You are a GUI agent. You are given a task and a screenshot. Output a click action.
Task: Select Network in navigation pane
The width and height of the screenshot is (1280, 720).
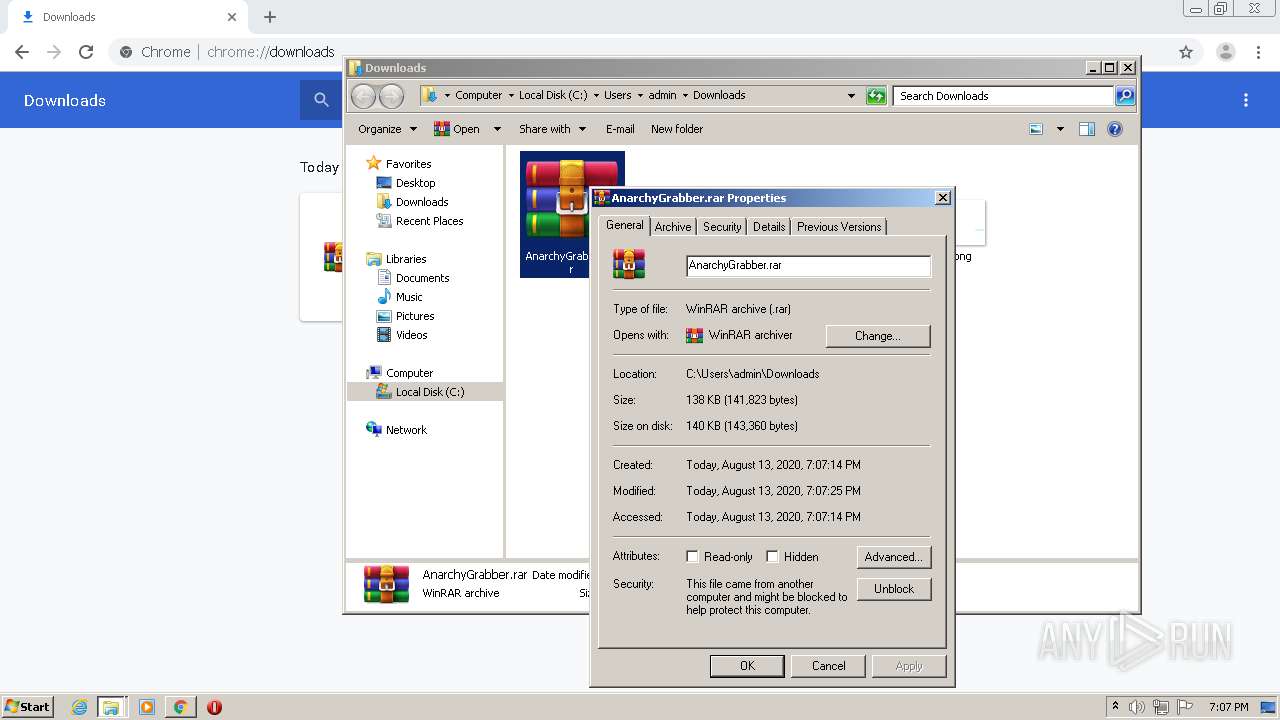click(406, 430)
